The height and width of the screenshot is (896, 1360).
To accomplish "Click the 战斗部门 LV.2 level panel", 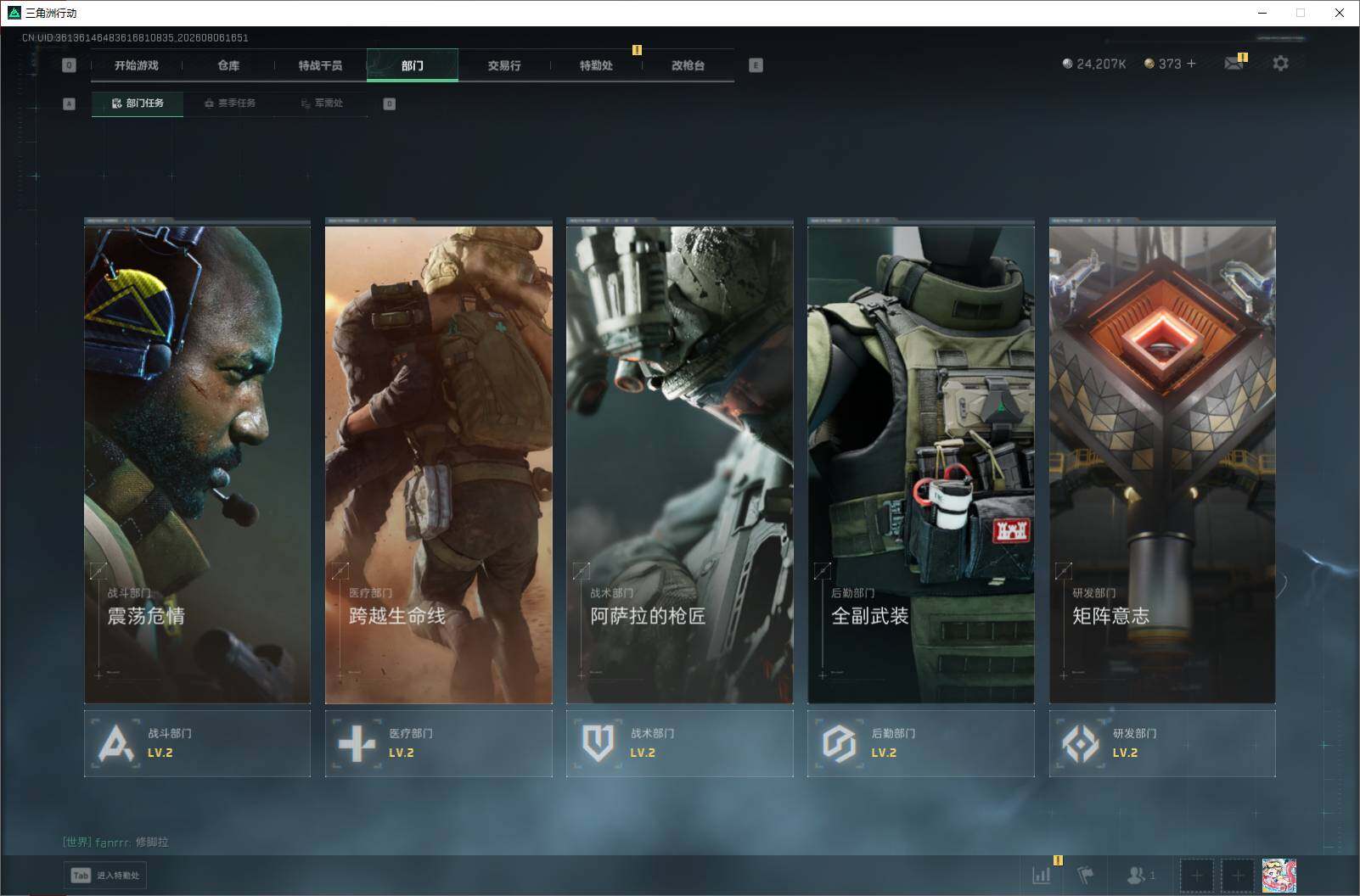I will 197,743.
